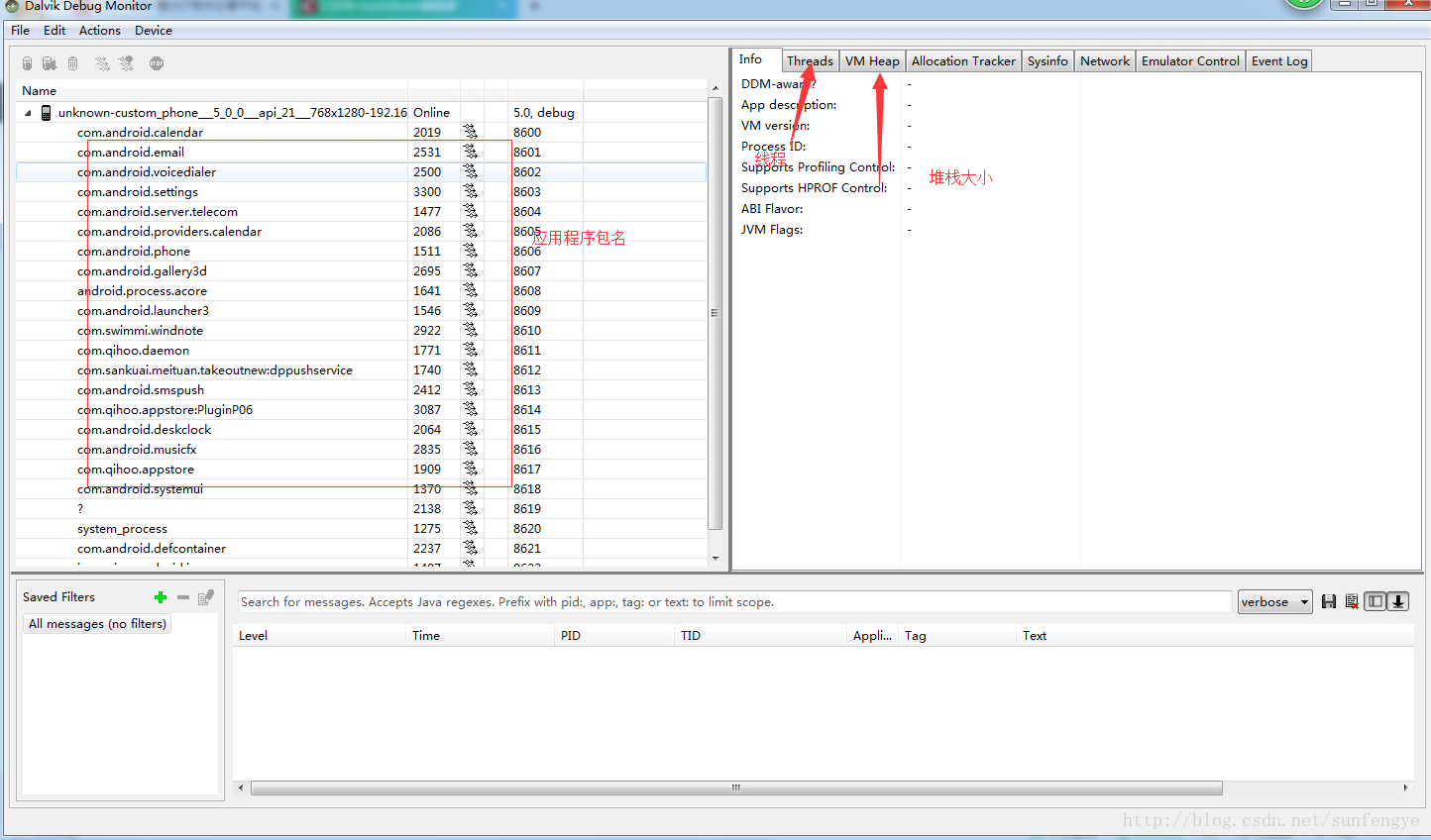
Task: Save the logcat messages with floppy icon
Action: [1329, 601]
